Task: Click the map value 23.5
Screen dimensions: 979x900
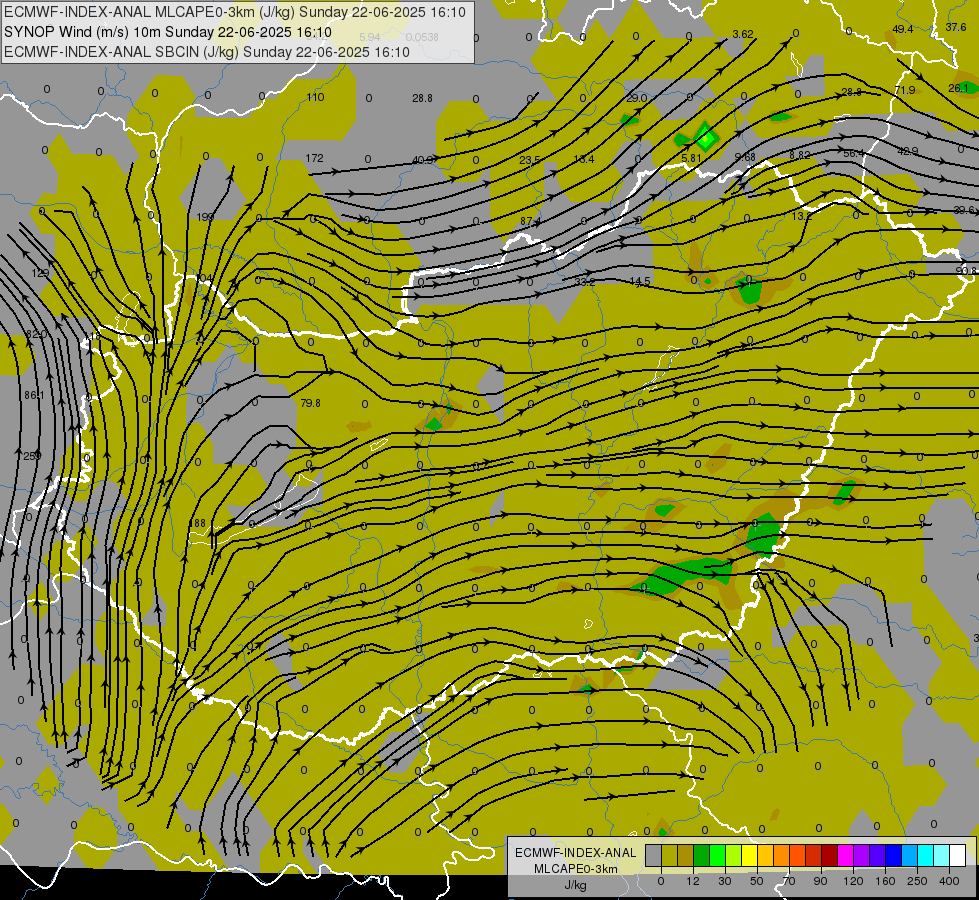Action: [x=529, y=160]
